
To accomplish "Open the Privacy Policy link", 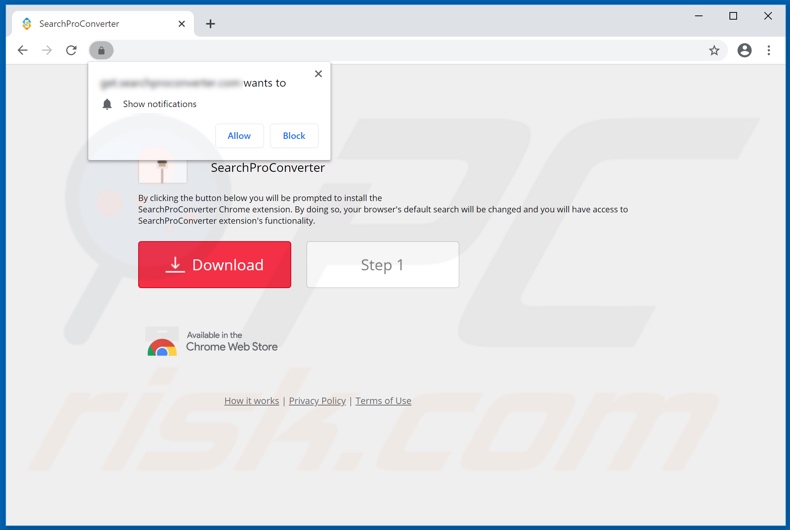I will [317, 401].
